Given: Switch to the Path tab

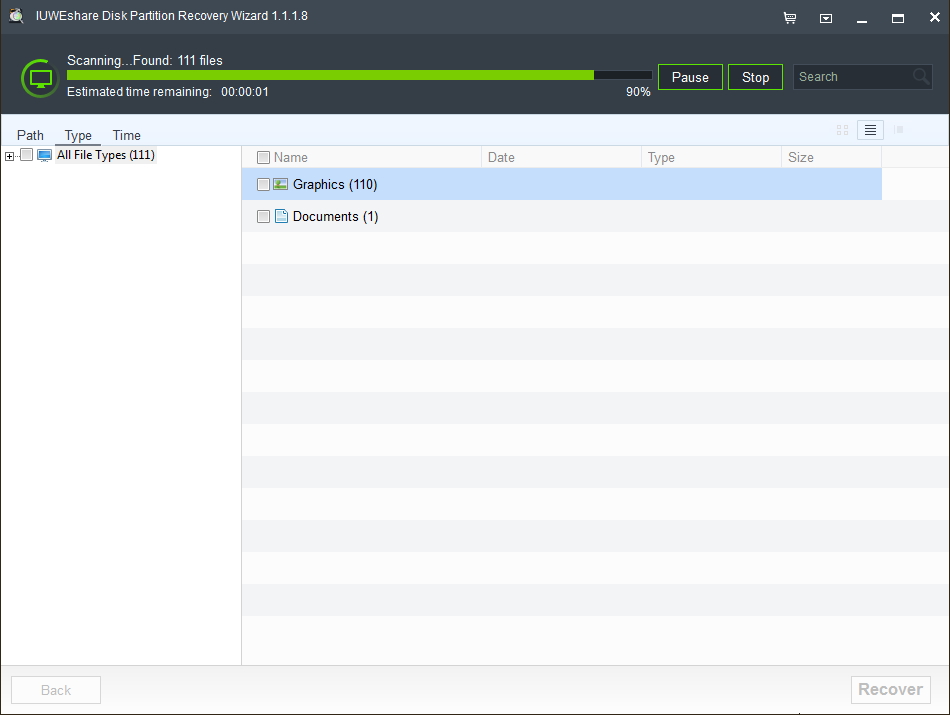Looking at the screenshot, I should click(29, 135).
